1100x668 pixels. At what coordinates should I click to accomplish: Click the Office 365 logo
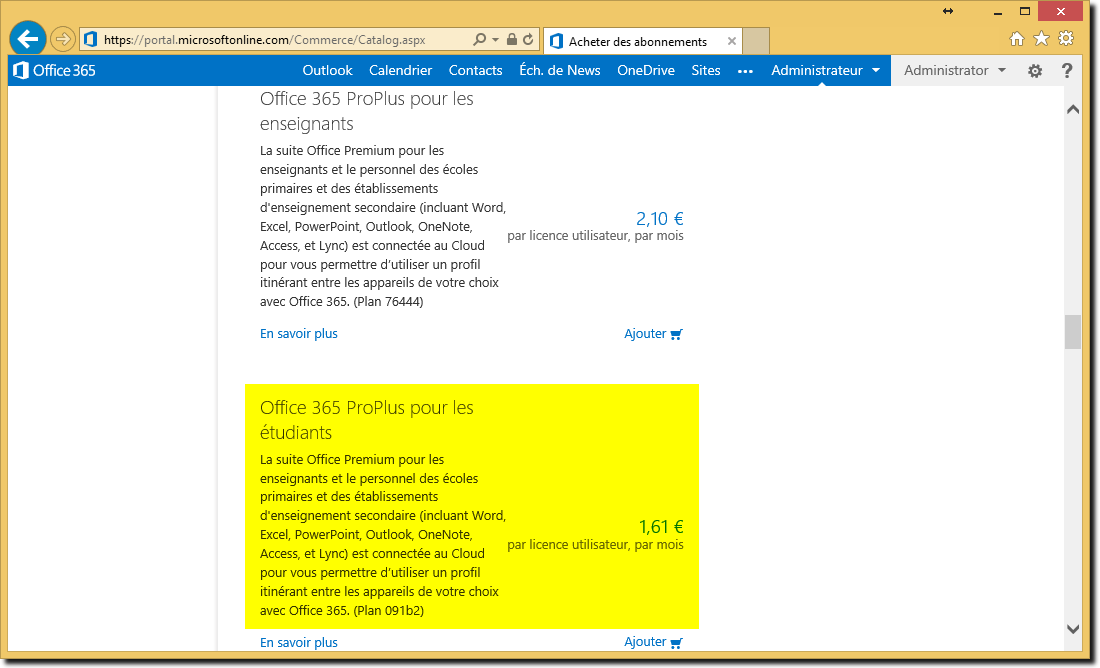[x=54, y=70]
